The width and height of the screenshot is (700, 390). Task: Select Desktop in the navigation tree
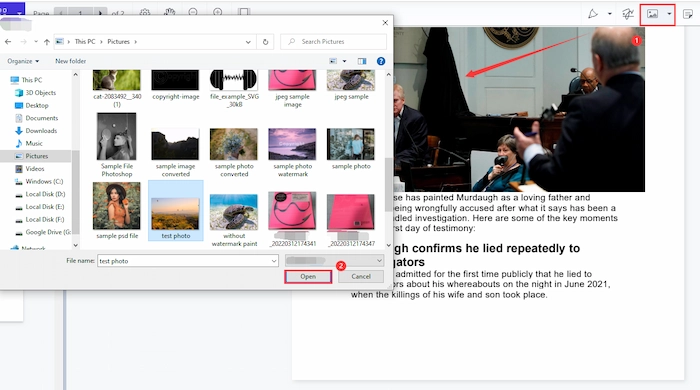pyautogui.click(x=32, y=105)
